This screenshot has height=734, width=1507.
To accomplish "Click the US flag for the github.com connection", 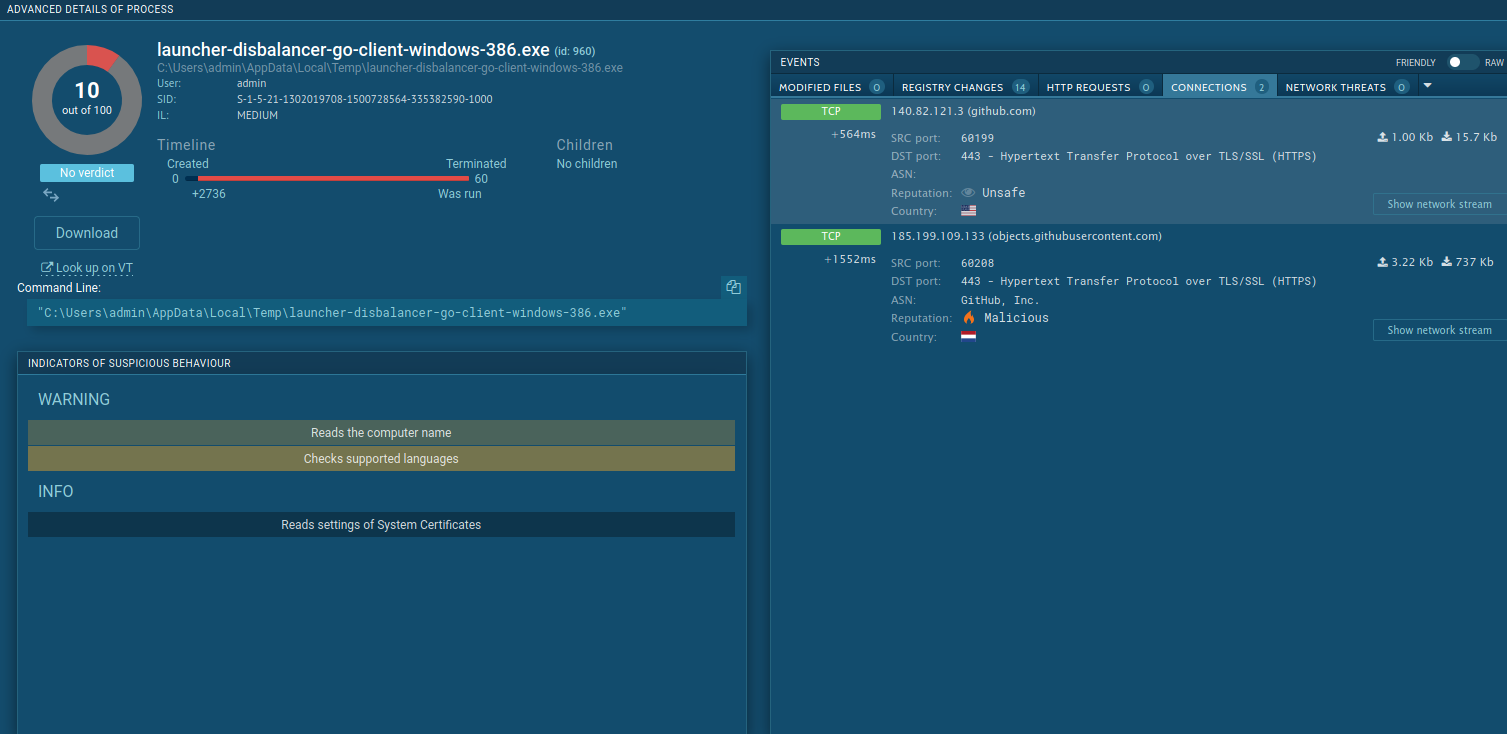I will click(x=968, y=211).
